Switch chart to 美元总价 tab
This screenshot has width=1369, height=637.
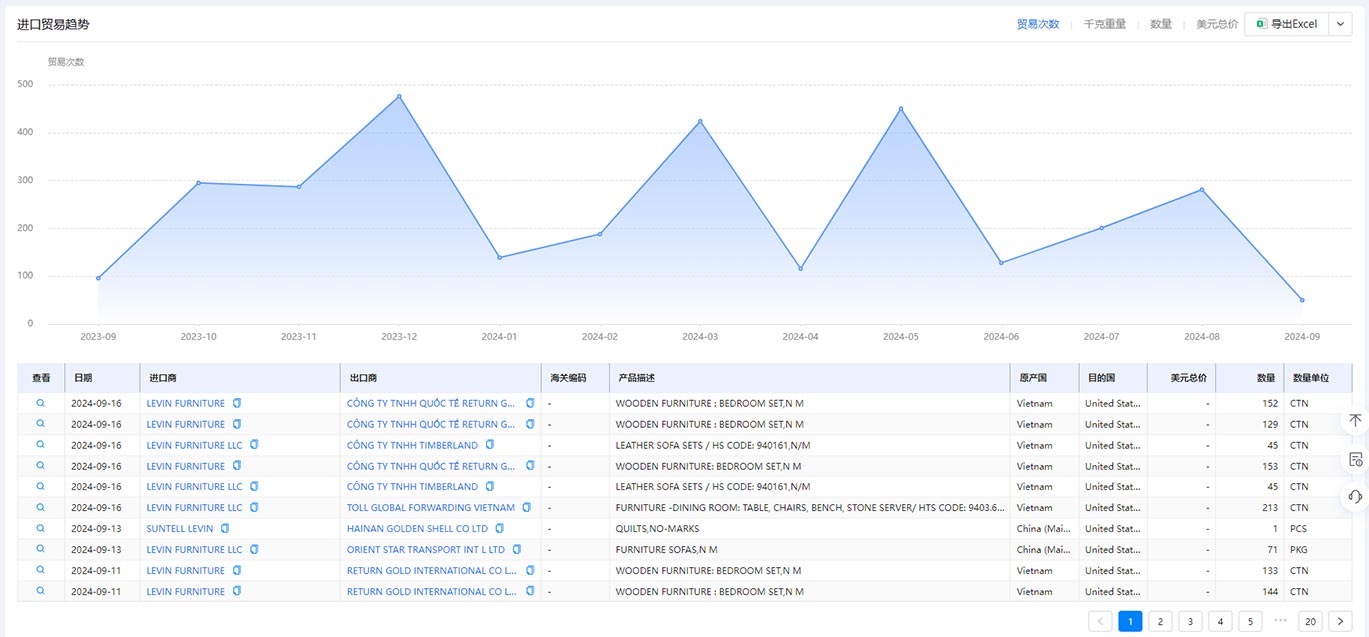pyautogui.click(x=1216, y=24)
